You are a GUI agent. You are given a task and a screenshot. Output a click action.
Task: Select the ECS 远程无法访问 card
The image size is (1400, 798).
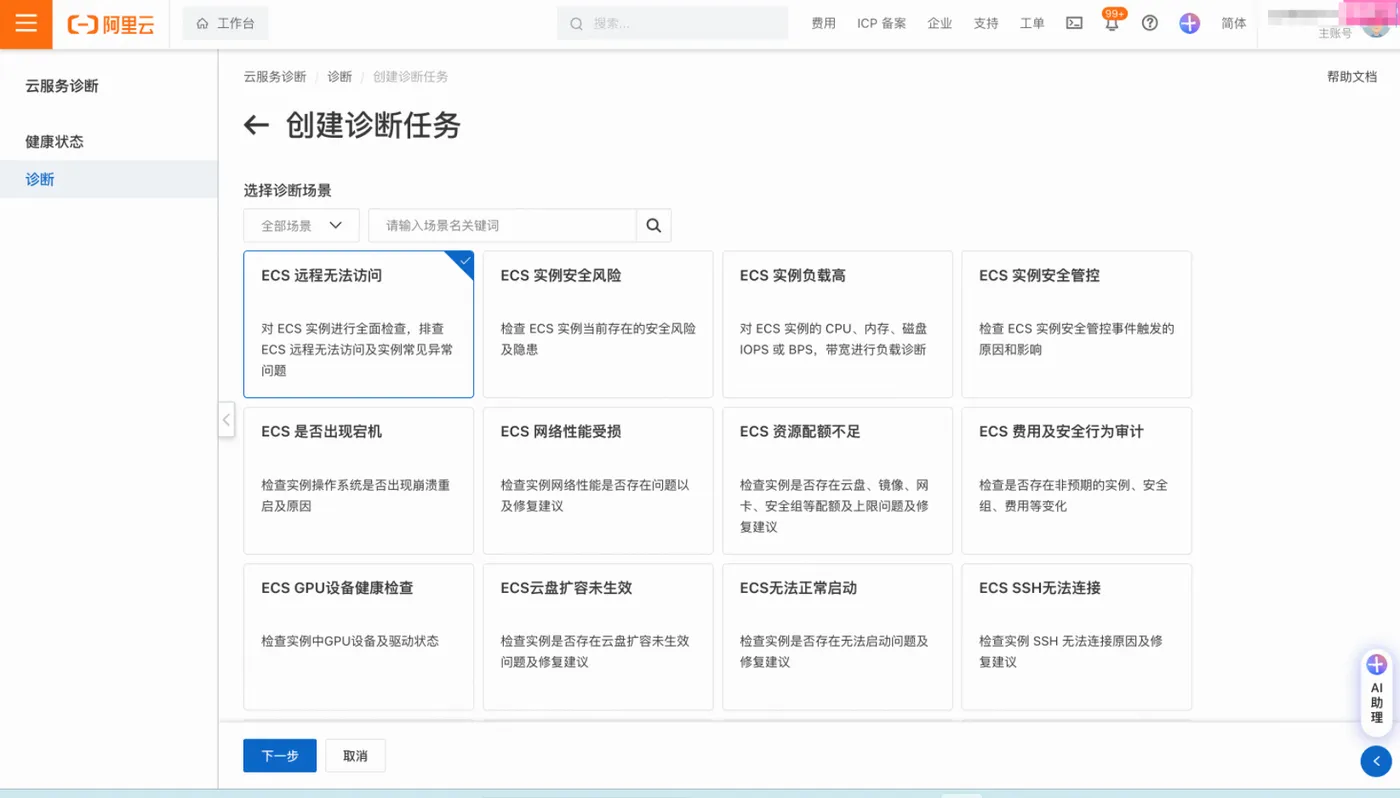coord(359,324)
